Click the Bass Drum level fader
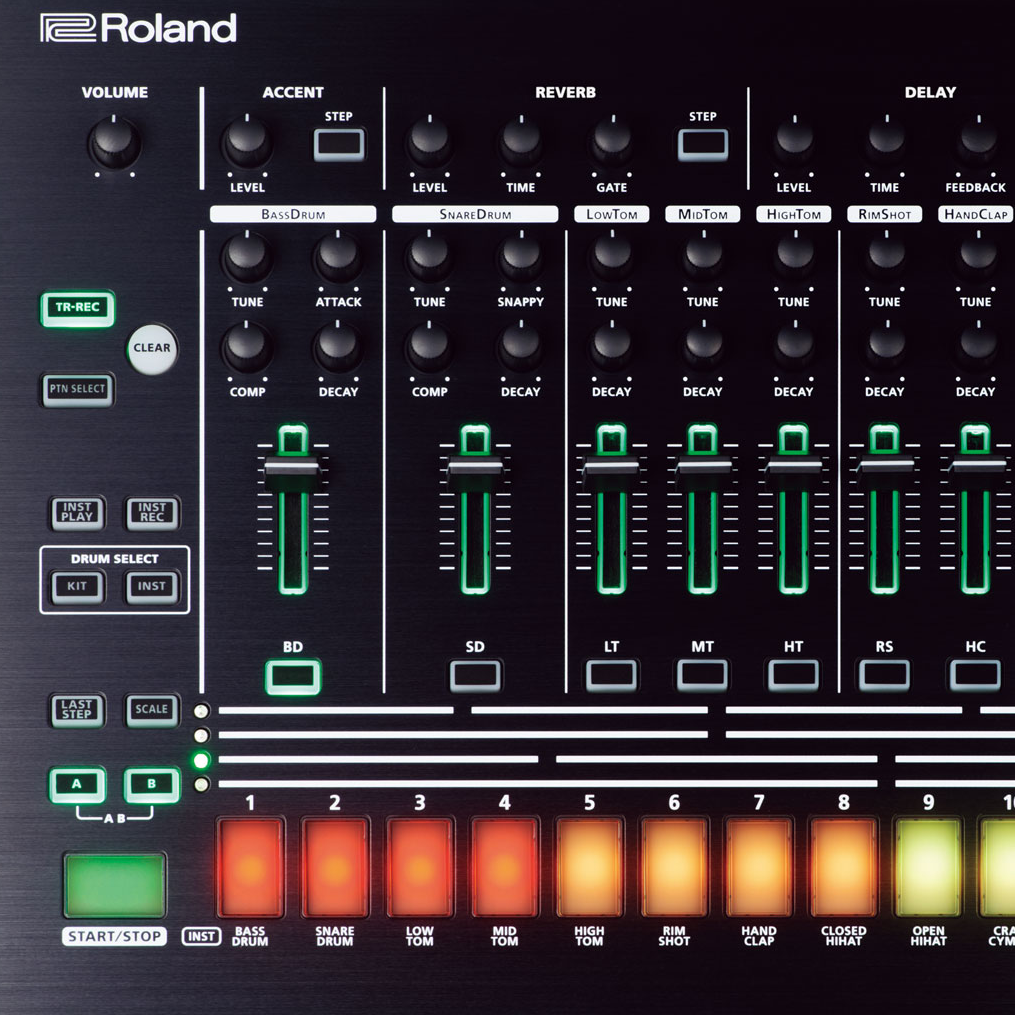The height and width of the screenshot is (1015, 1015). pos(292,466)
